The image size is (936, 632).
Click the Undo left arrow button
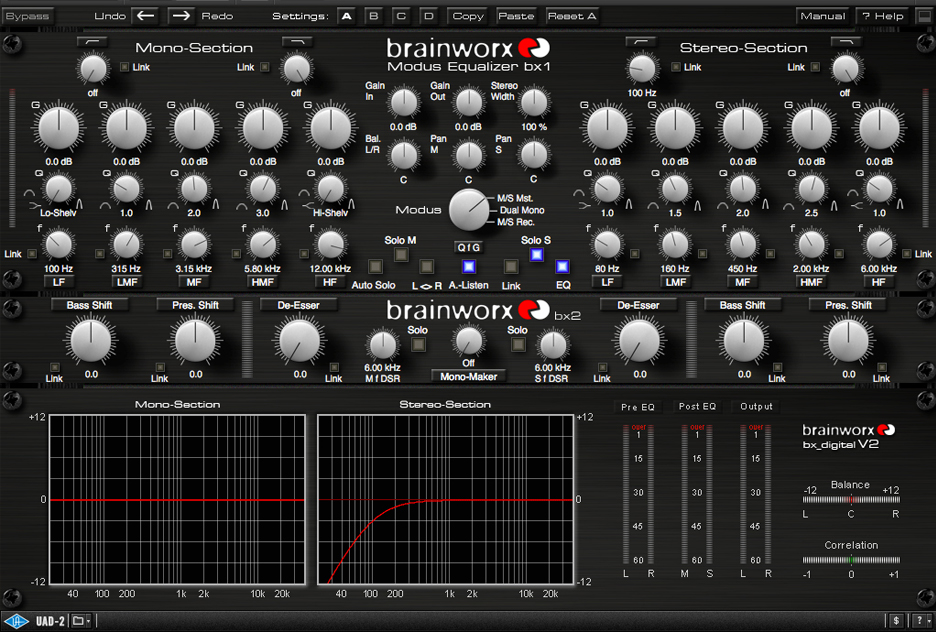pos(145,16)
